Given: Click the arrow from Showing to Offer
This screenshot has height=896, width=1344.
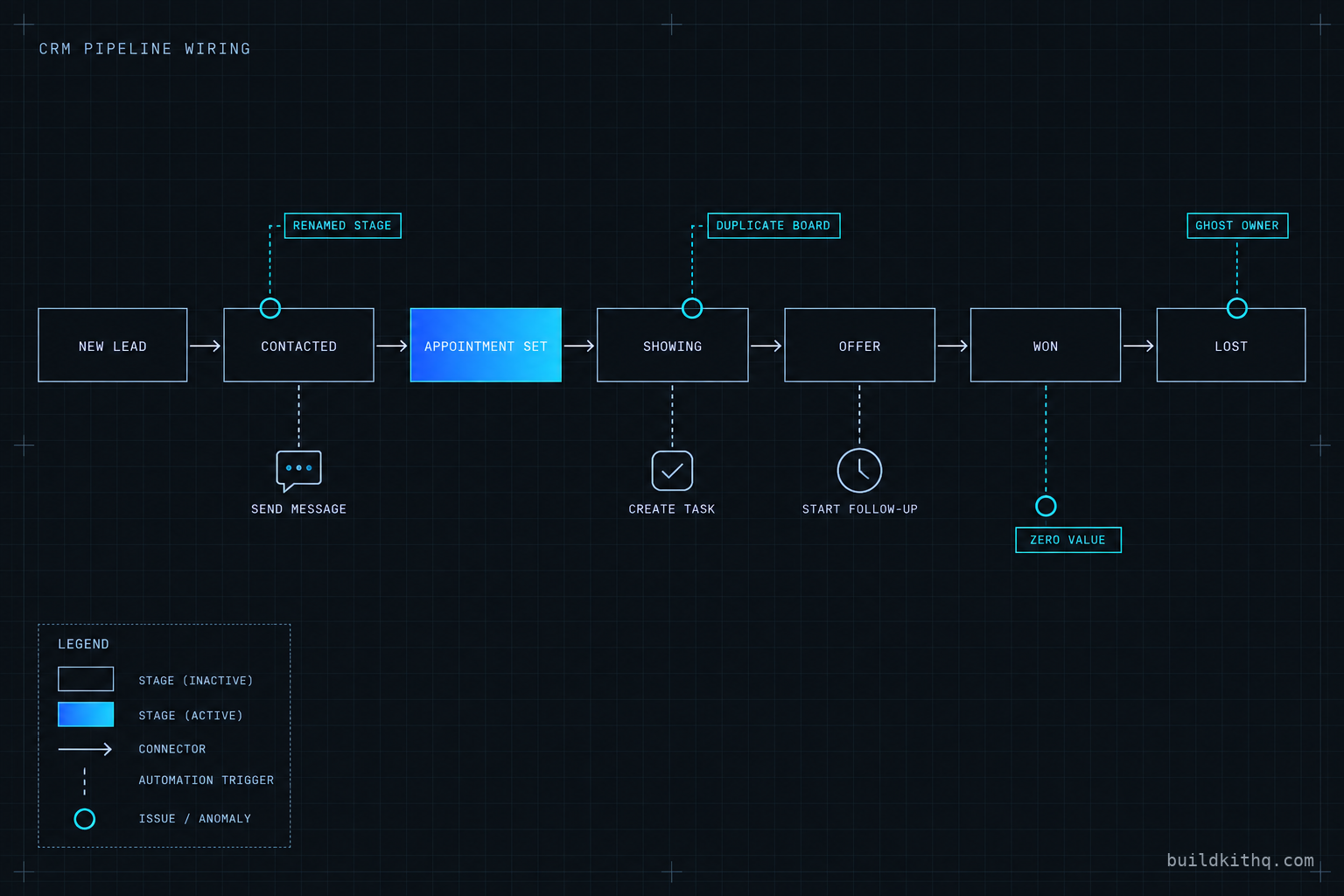Looking at the screenshot, I should coord(766,346).
